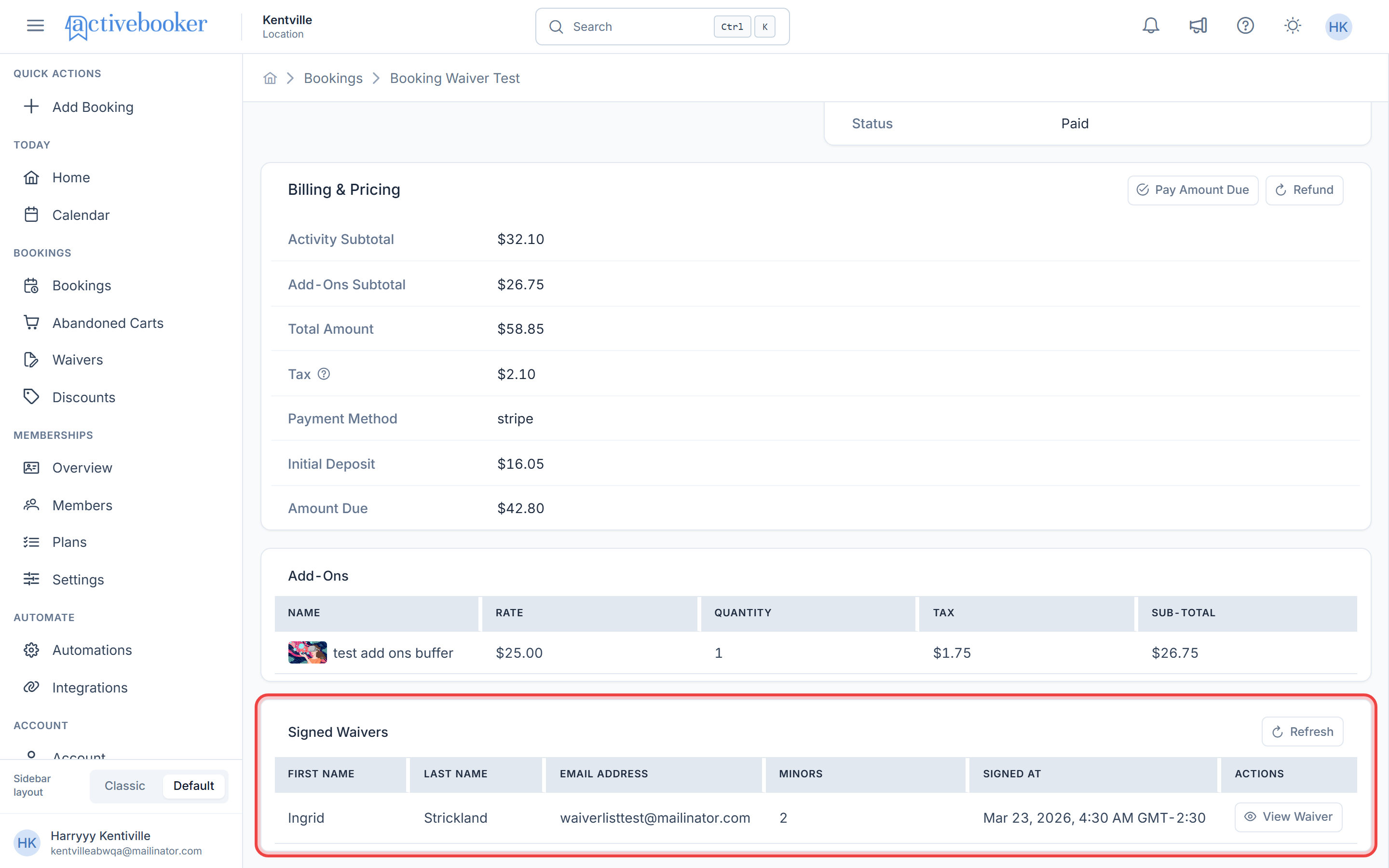Switch sidebar layout to Classic
Viewport: 1389px width, 868px height.
tap(124, 786)
